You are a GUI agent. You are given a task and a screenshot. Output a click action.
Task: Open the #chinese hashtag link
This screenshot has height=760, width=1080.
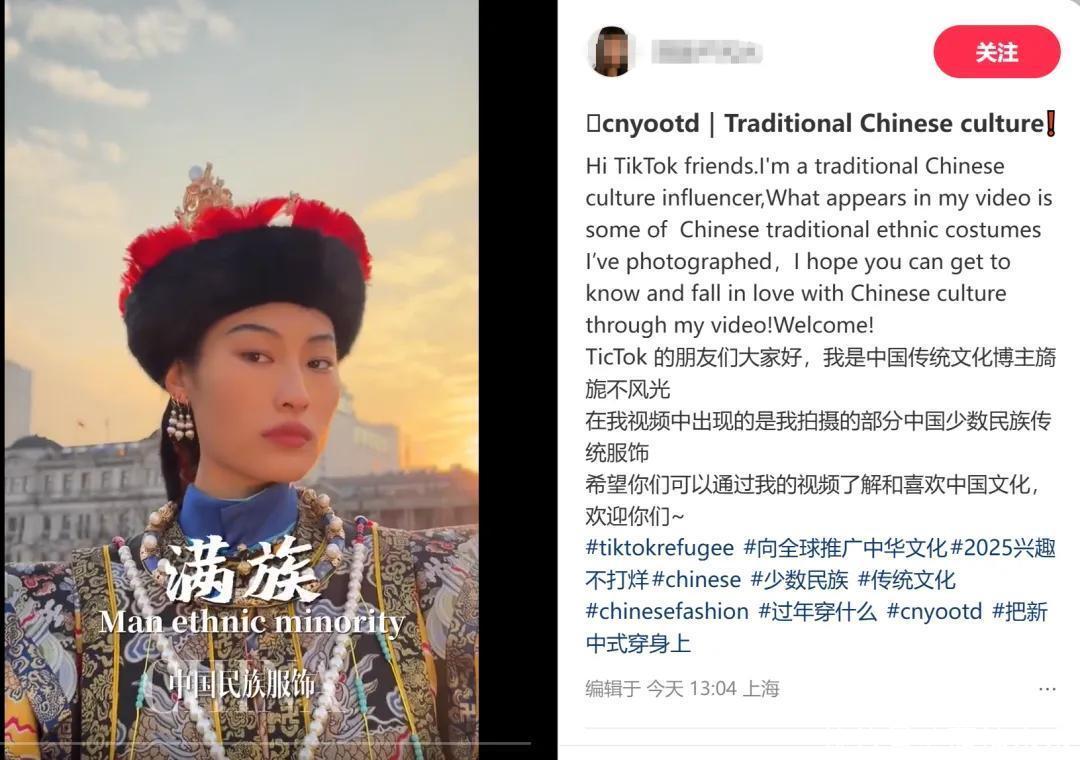(696, 579)
